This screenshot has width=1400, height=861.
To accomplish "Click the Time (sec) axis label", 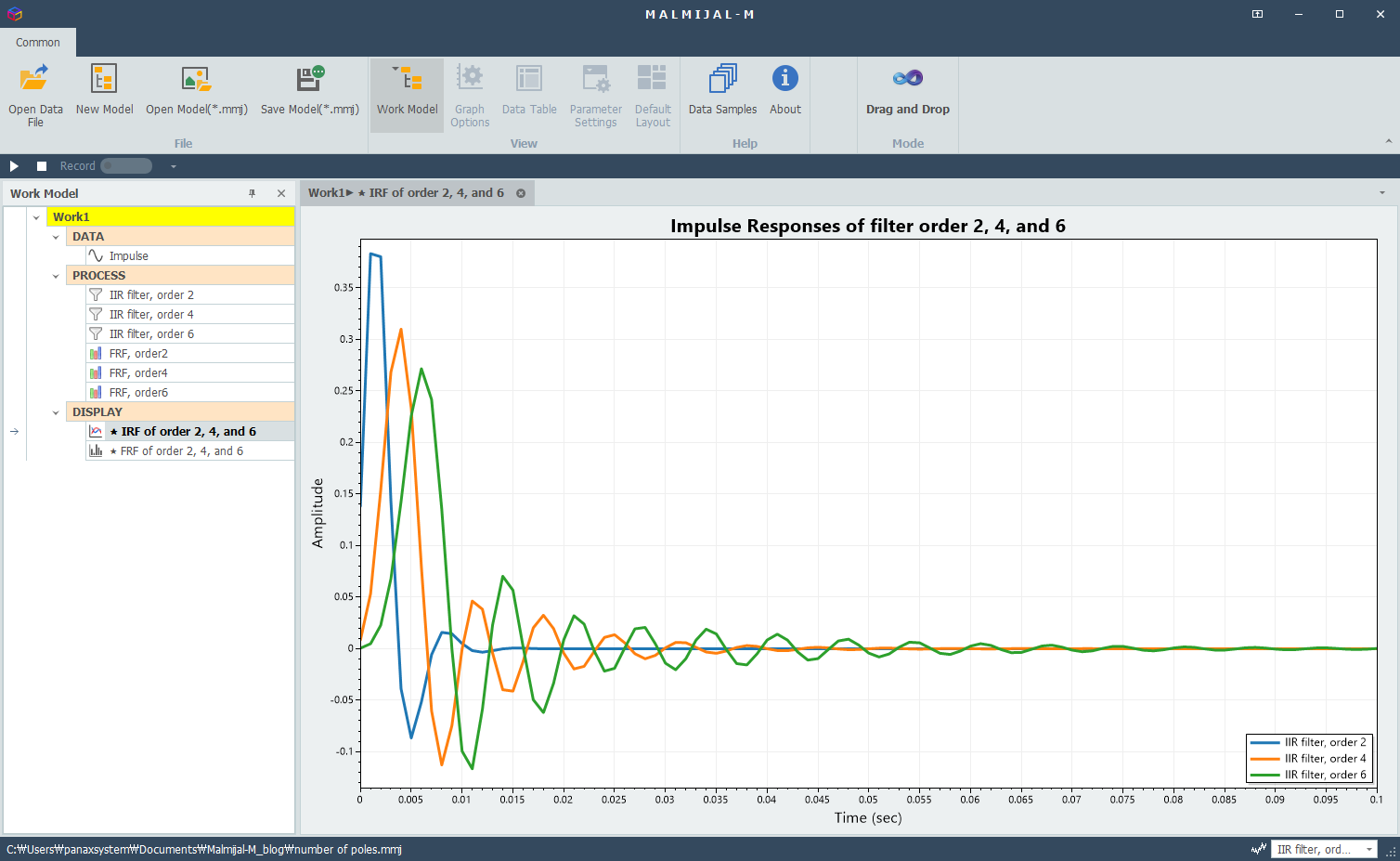I will click(x=868, y=817).
